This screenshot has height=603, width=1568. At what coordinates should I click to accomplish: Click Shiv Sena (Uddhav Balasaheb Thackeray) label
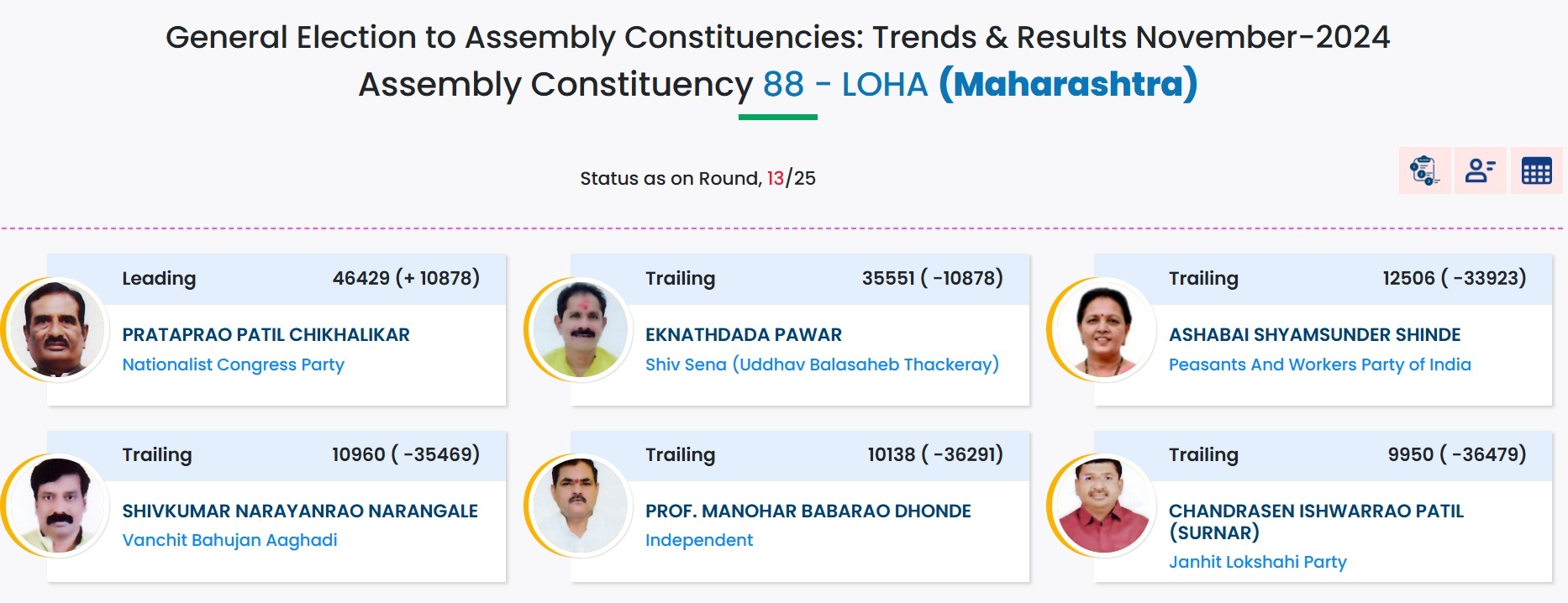coord(822,364)
